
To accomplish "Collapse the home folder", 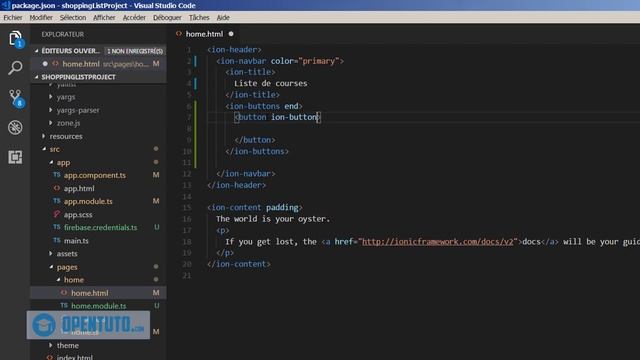I will 58,280.
